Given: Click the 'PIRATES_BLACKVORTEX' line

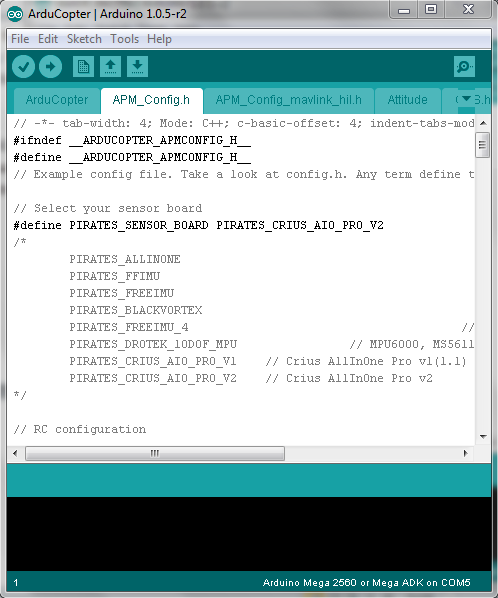Looking at the screenshot, I should tap(135, 310).
